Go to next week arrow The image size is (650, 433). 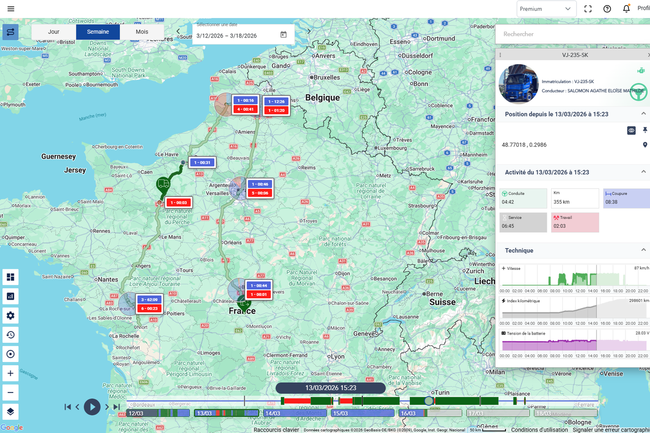coord(309,31)
